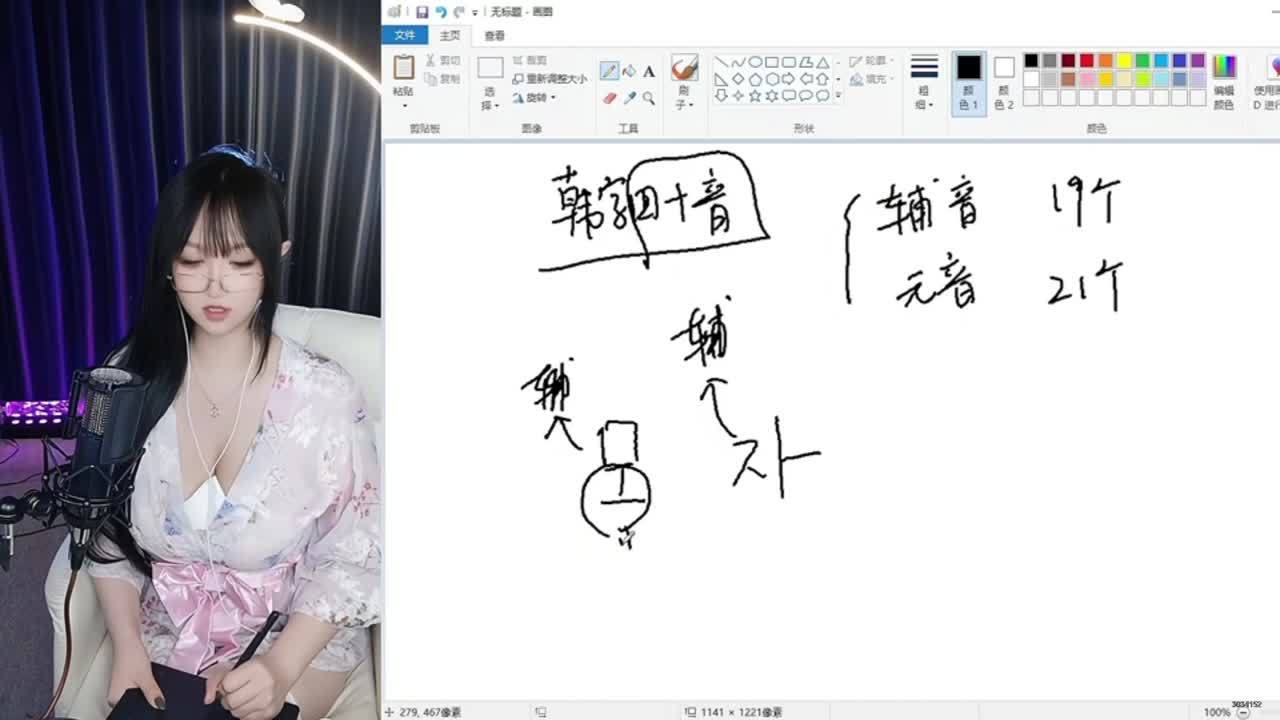
Task: Pick the purple color swatch
Action: click(1198, 61)
